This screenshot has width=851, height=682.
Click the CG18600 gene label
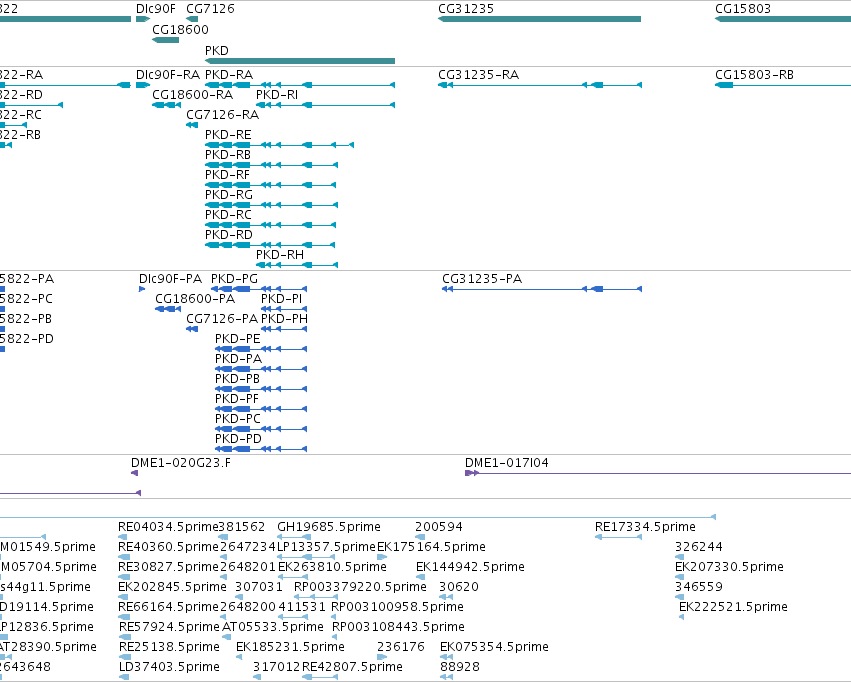(x=180, y=29)
